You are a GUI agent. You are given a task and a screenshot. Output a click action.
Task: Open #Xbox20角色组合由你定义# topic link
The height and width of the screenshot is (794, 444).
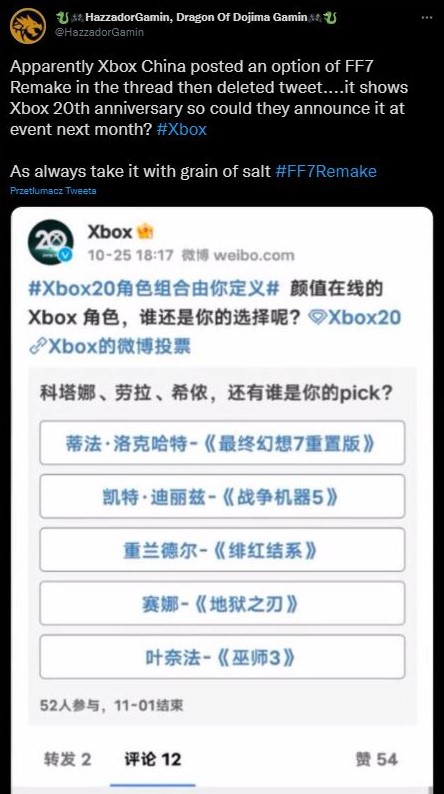point(154,289)
